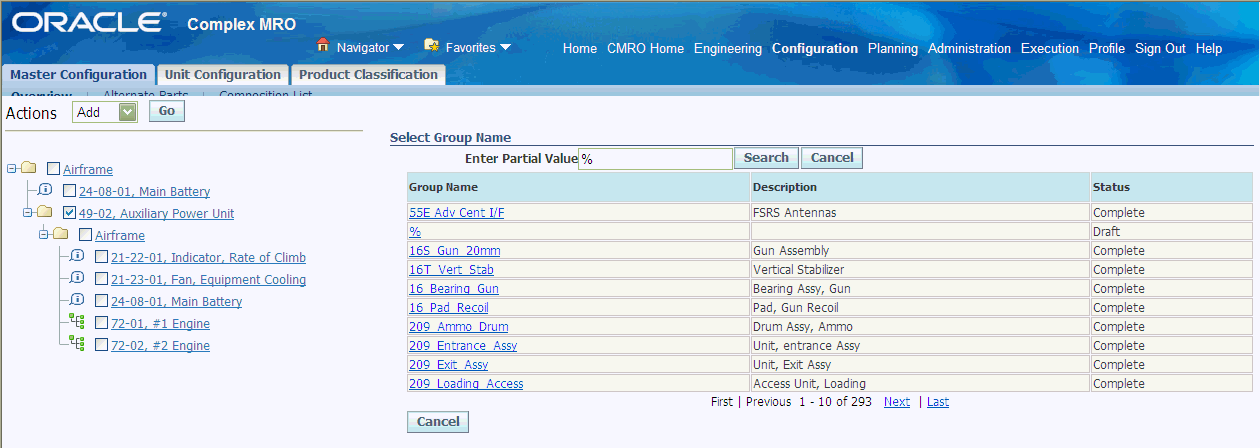Open the Help menu item
This screenshot has height=448, width=1260.
[x=1209, y=48]
